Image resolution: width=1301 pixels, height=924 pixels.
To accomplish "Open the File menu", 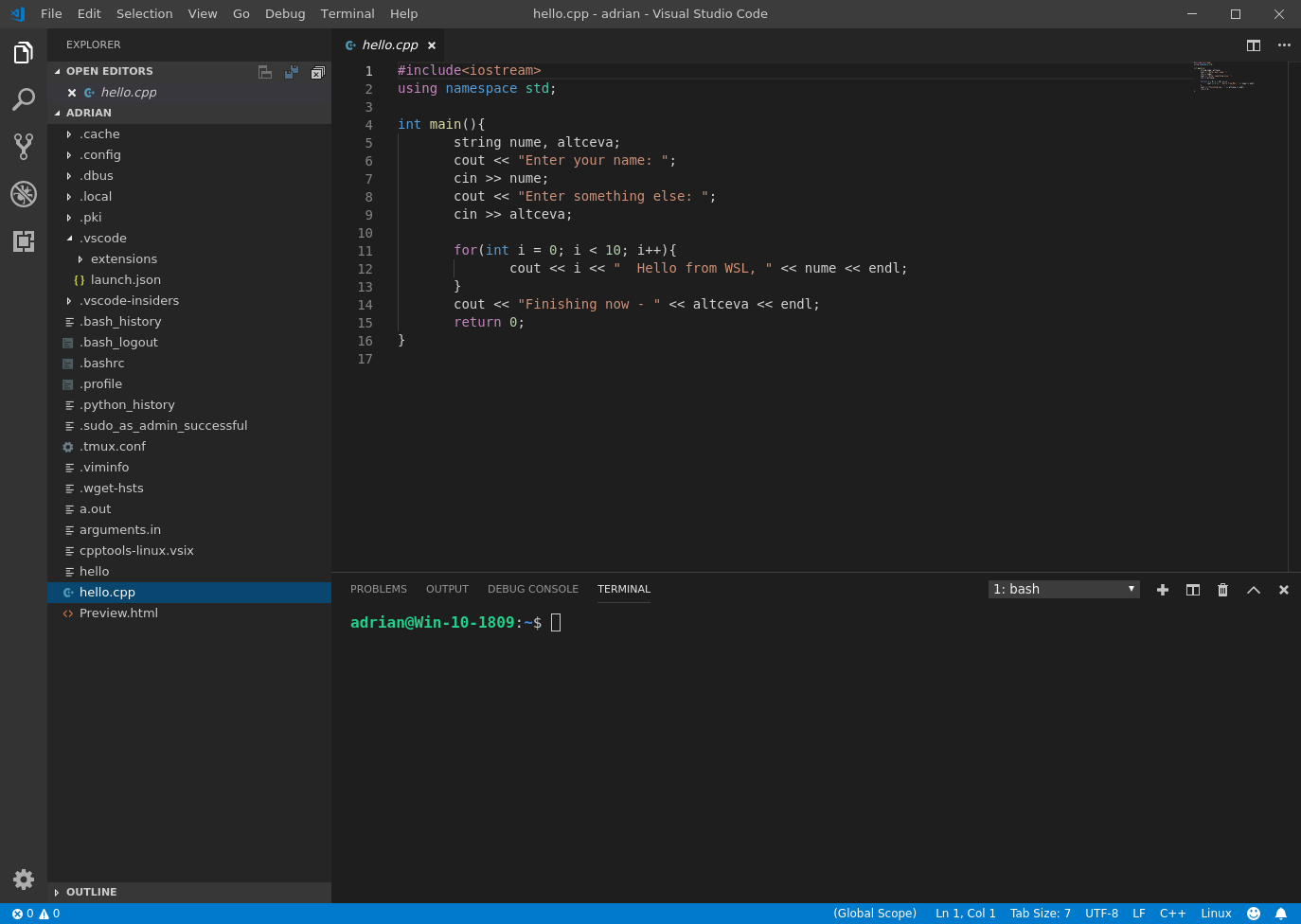I will tap(51, 13).
